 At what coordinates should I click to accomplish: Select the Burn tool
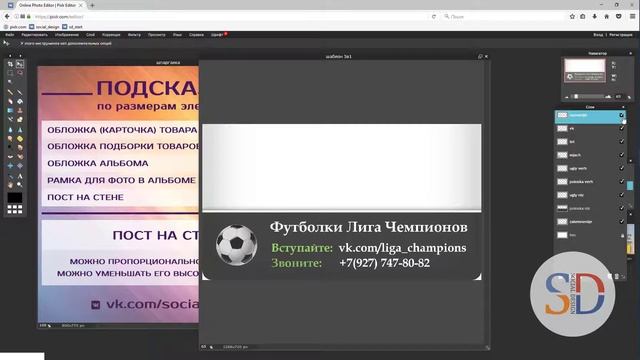[x=20, y=148]
